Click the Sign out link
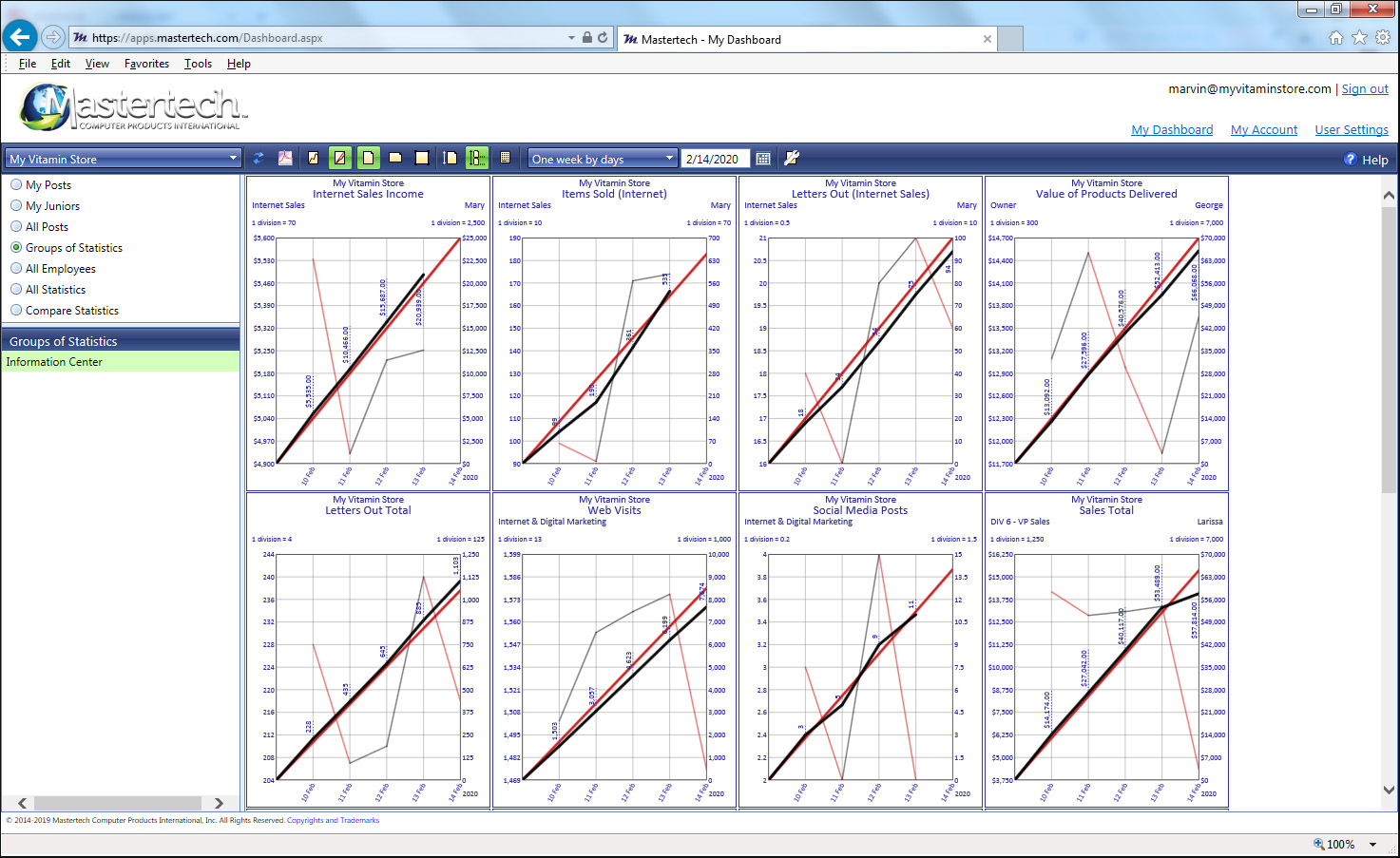Image resolution: width=1400 pixels, height=858 pixels. [x=1365, y=88]
